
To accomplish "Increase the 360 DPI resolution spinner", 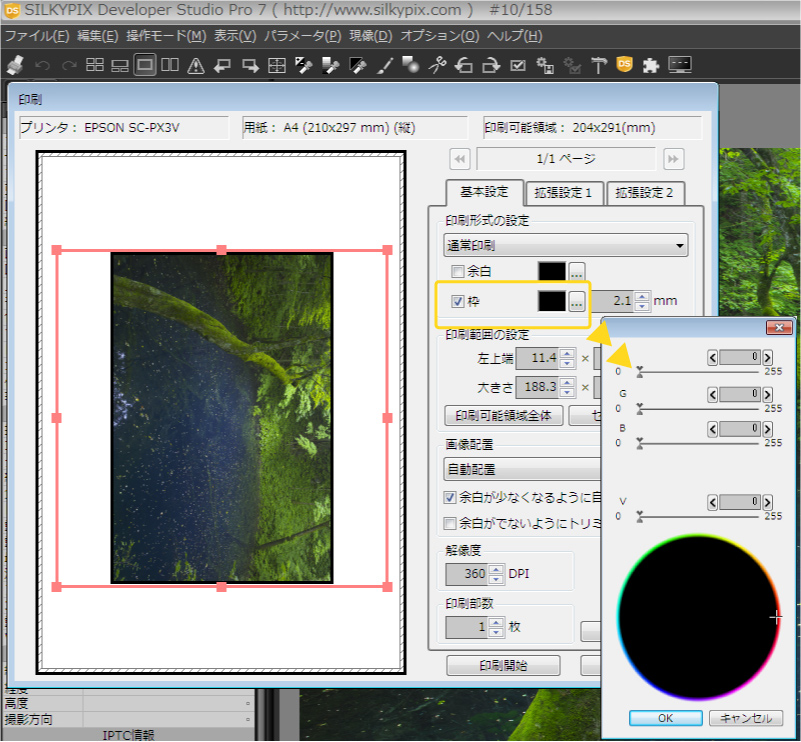I will pyautogui.click(x=496, y=569).
